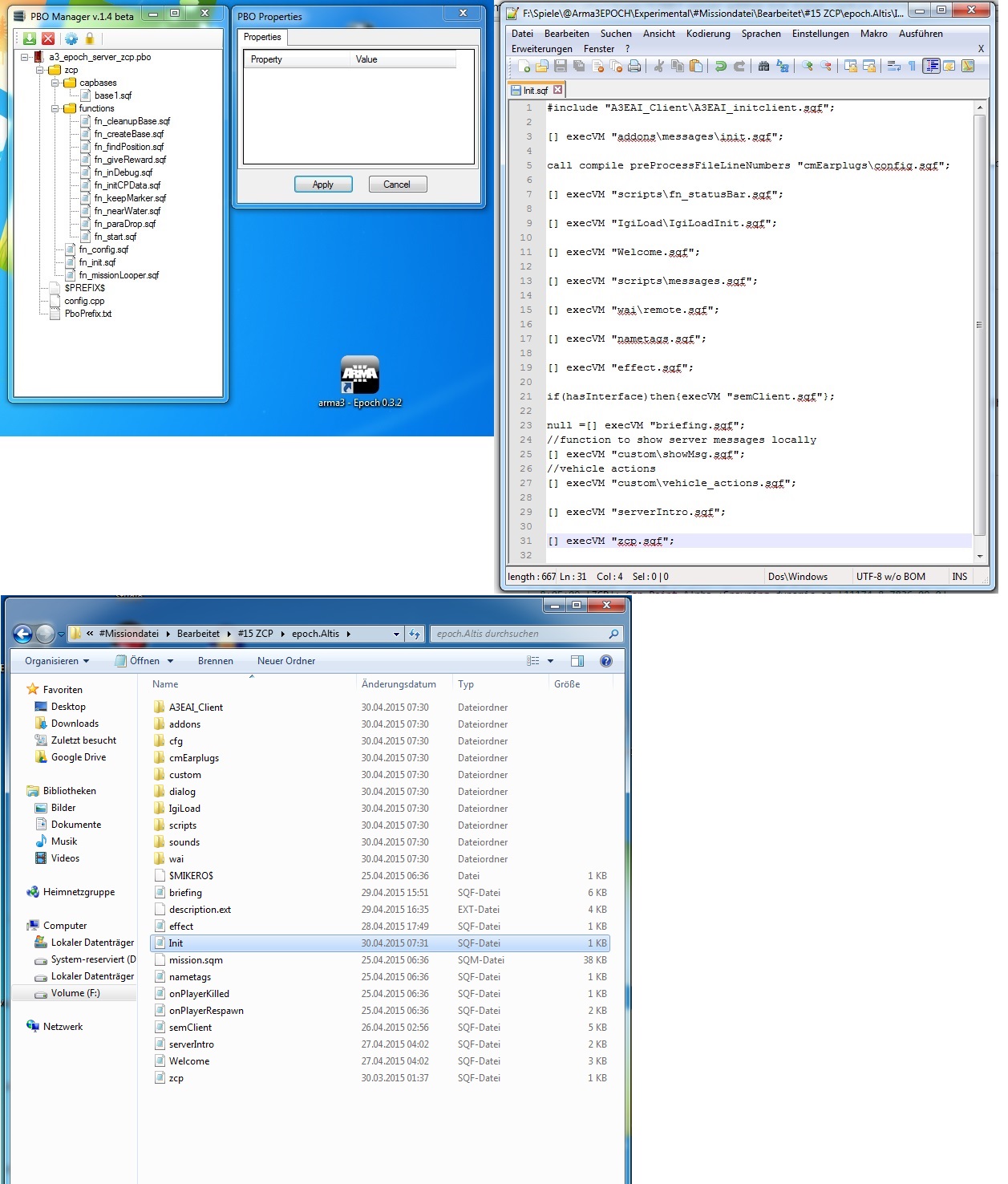Screen dimensions: 1008x1184
Task: Click the red delete X toolbar icon
Action: coord(48,39)
